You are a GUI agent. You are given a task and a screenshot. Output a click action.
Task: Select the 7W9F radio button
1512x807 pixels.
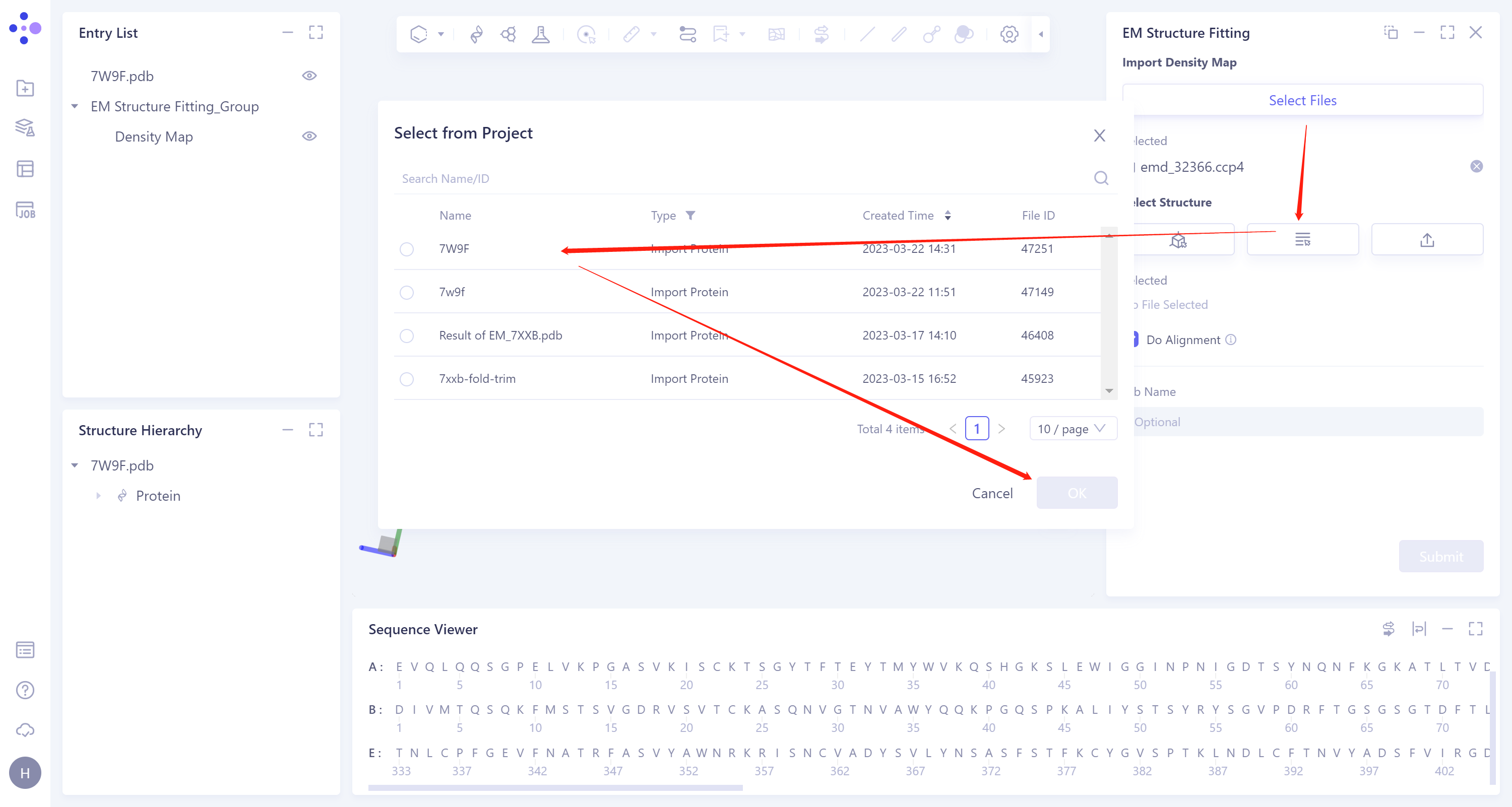point(406,249)
